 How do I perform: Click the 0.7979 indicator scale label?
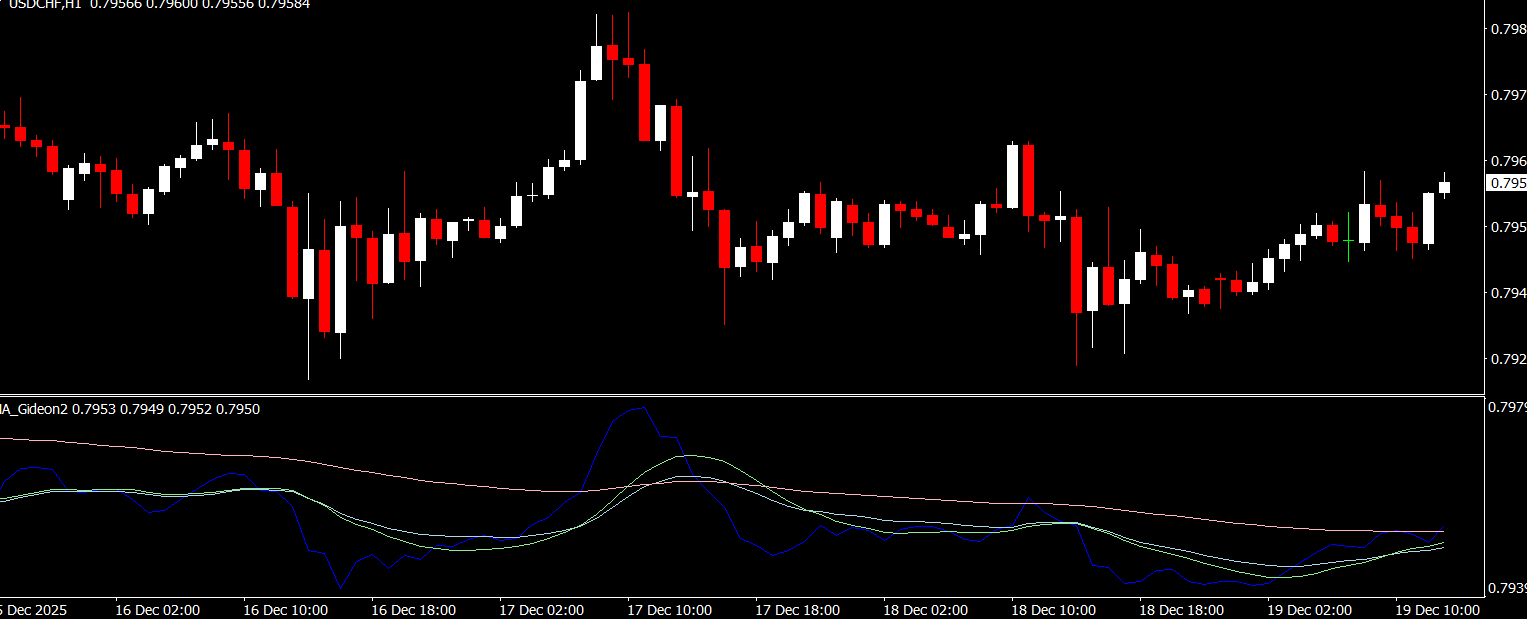click(1507, 407)
